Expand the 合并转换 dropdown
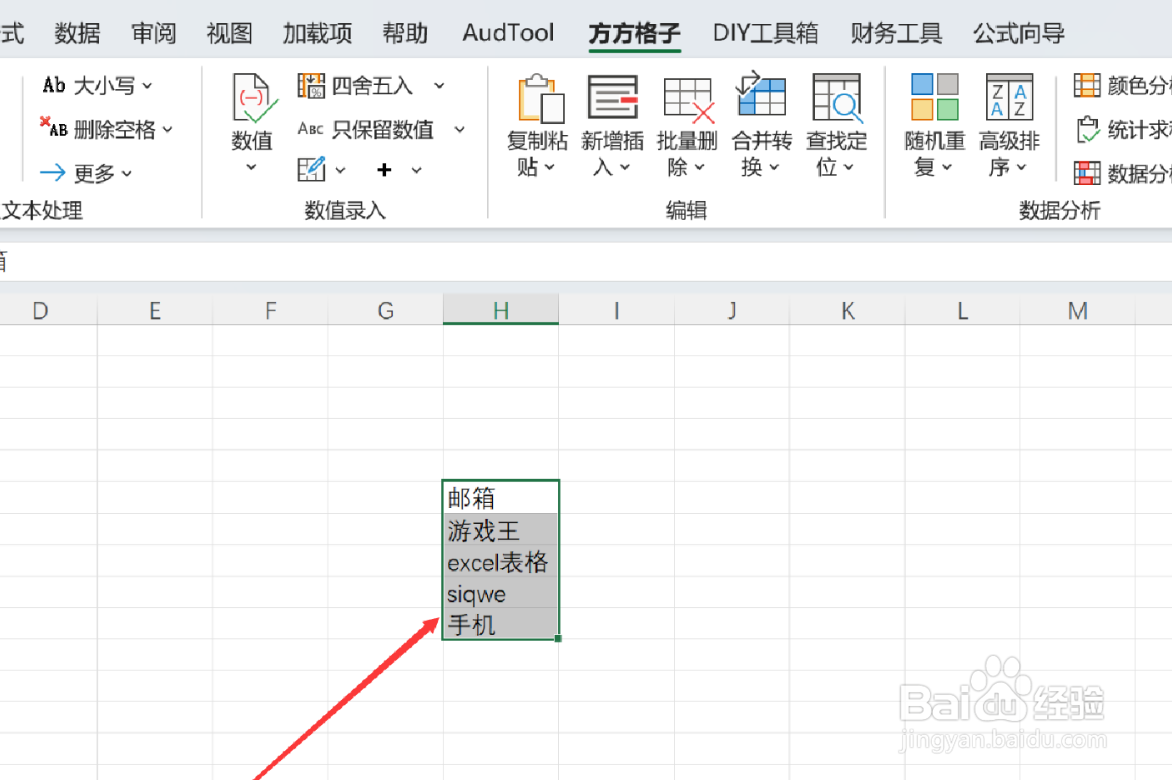Viewport: 1172px width, 780px height. pyautogui.click(x=774, y=167)
